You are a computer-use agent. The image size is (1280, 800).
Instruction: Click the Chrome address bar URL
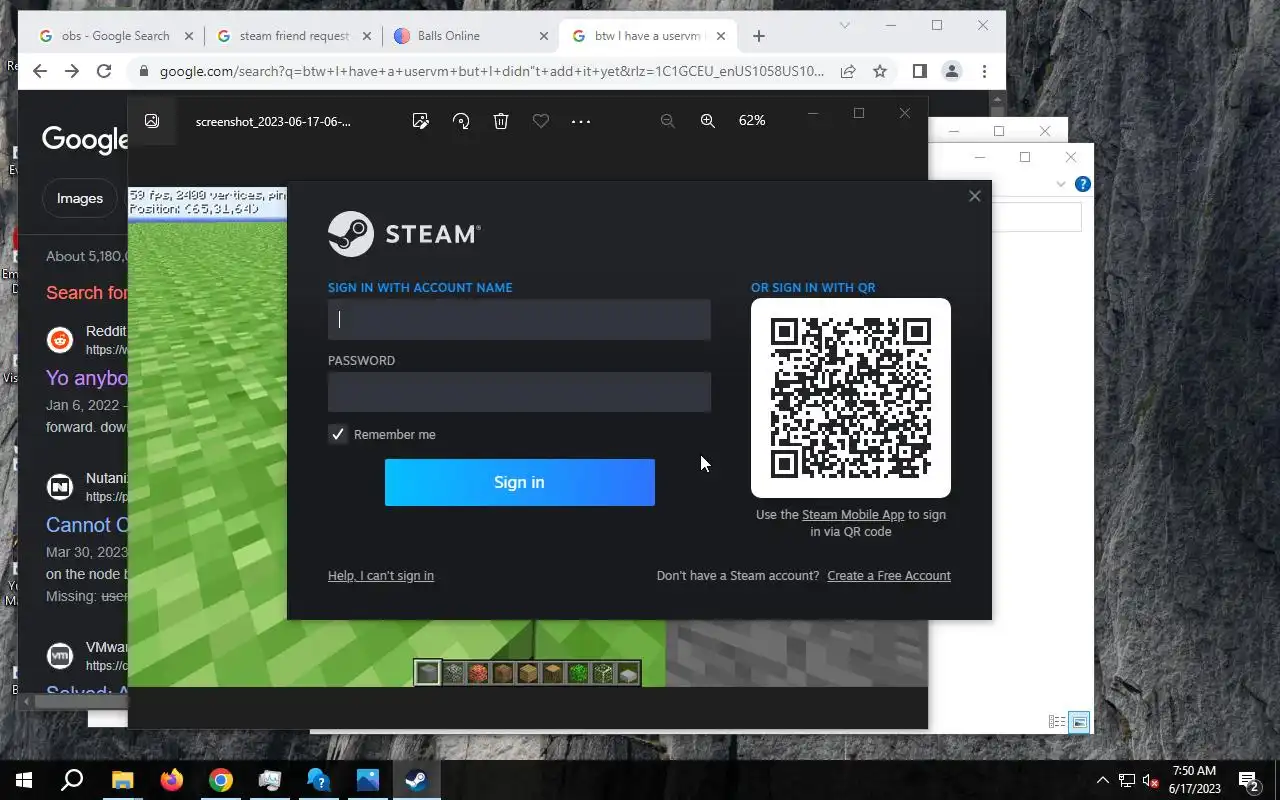tap(492, 71)
